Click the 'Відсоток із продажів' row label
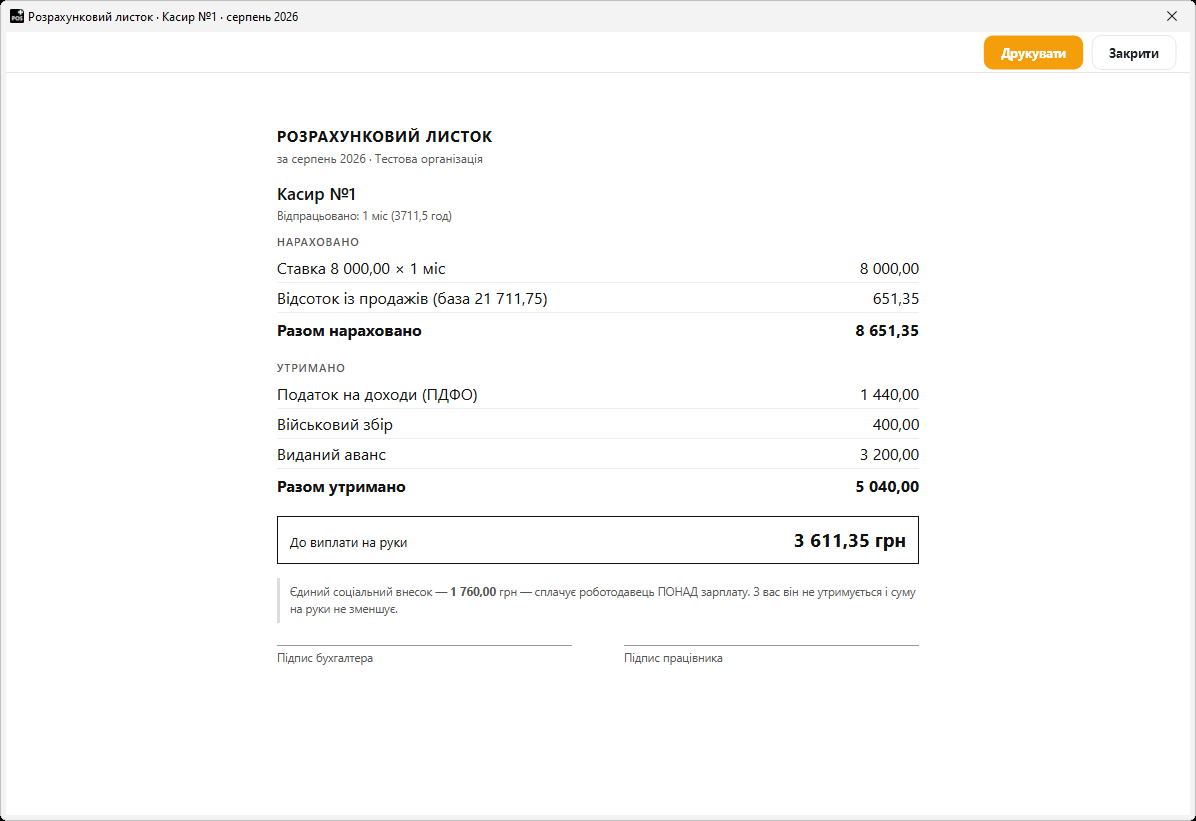The image size is (1196, 821). [412, 298]
